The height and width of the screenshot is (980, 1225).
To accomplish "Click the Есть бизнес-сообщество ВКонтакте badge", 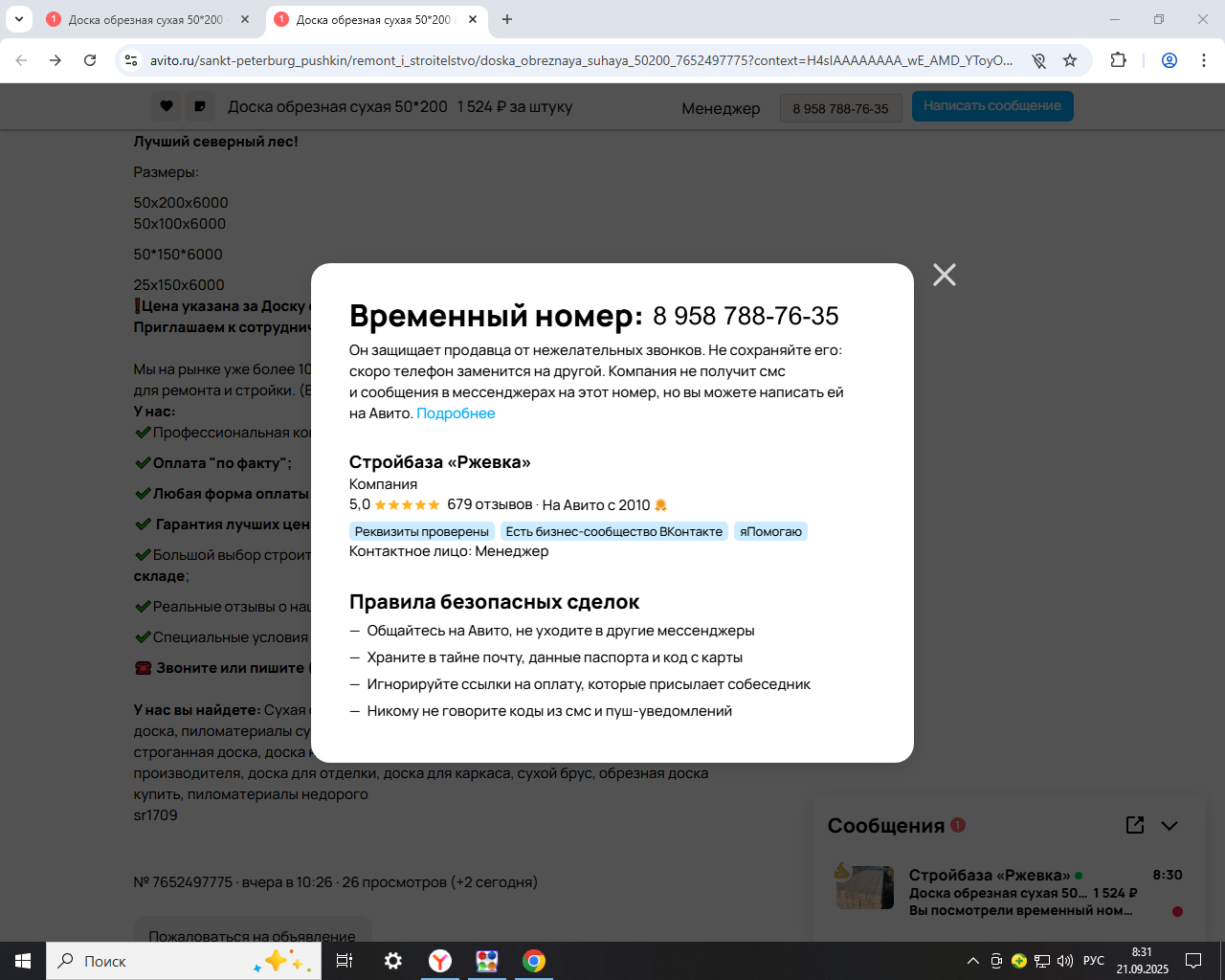I will click(x=614, y=531).
